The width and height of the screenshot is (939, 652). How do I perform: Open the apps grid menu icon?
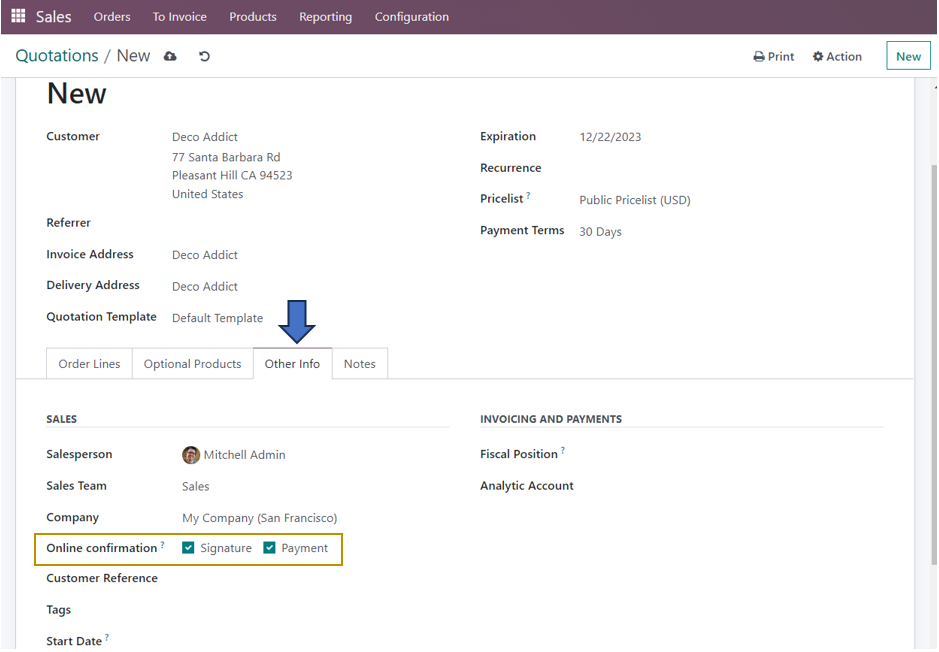click(18, 17)
